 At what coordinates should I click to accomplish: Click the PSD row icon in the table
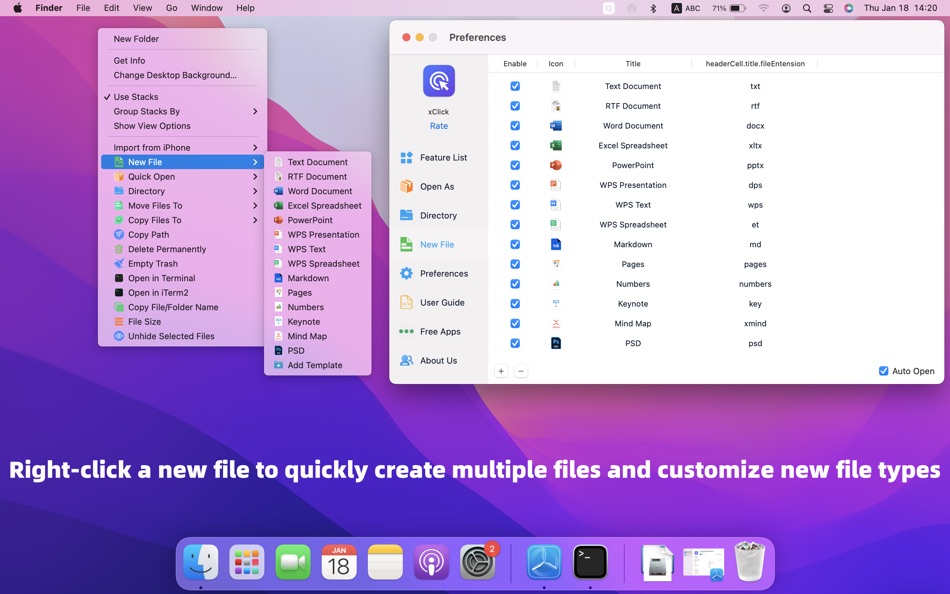(556, 343)
